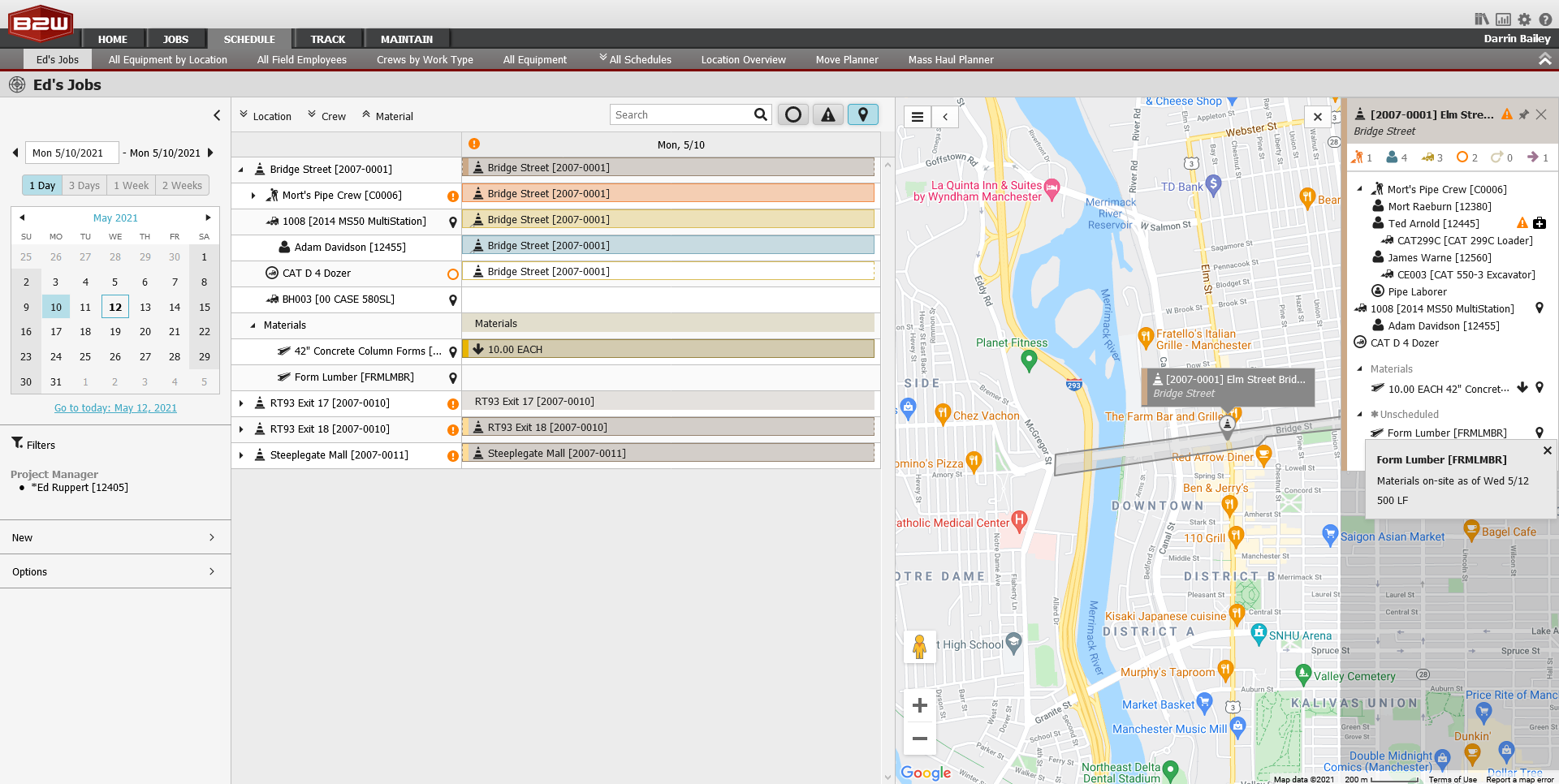This screenshot has width=1559, height=784.
Task: Open the Mass Haul Planner view
Action: (951, 59)
